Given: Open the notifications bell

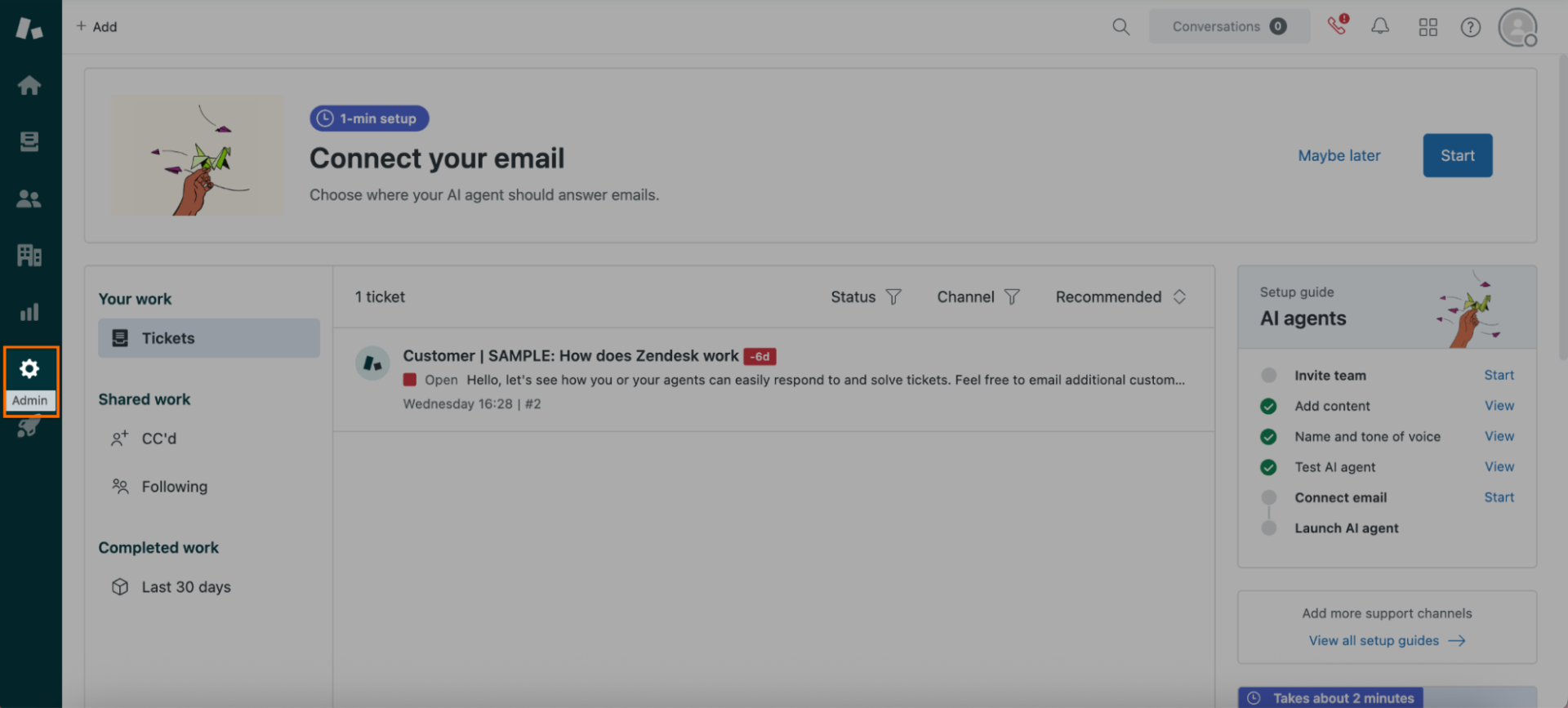Looking at the screenshot, I should (1379, 27).
